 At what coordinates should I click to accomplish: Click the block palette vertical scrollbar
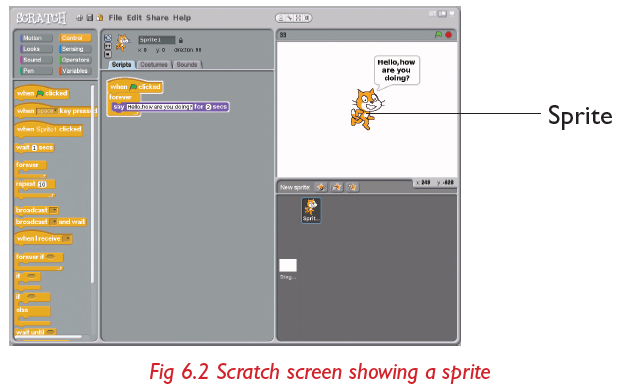(x=92, y=184)
